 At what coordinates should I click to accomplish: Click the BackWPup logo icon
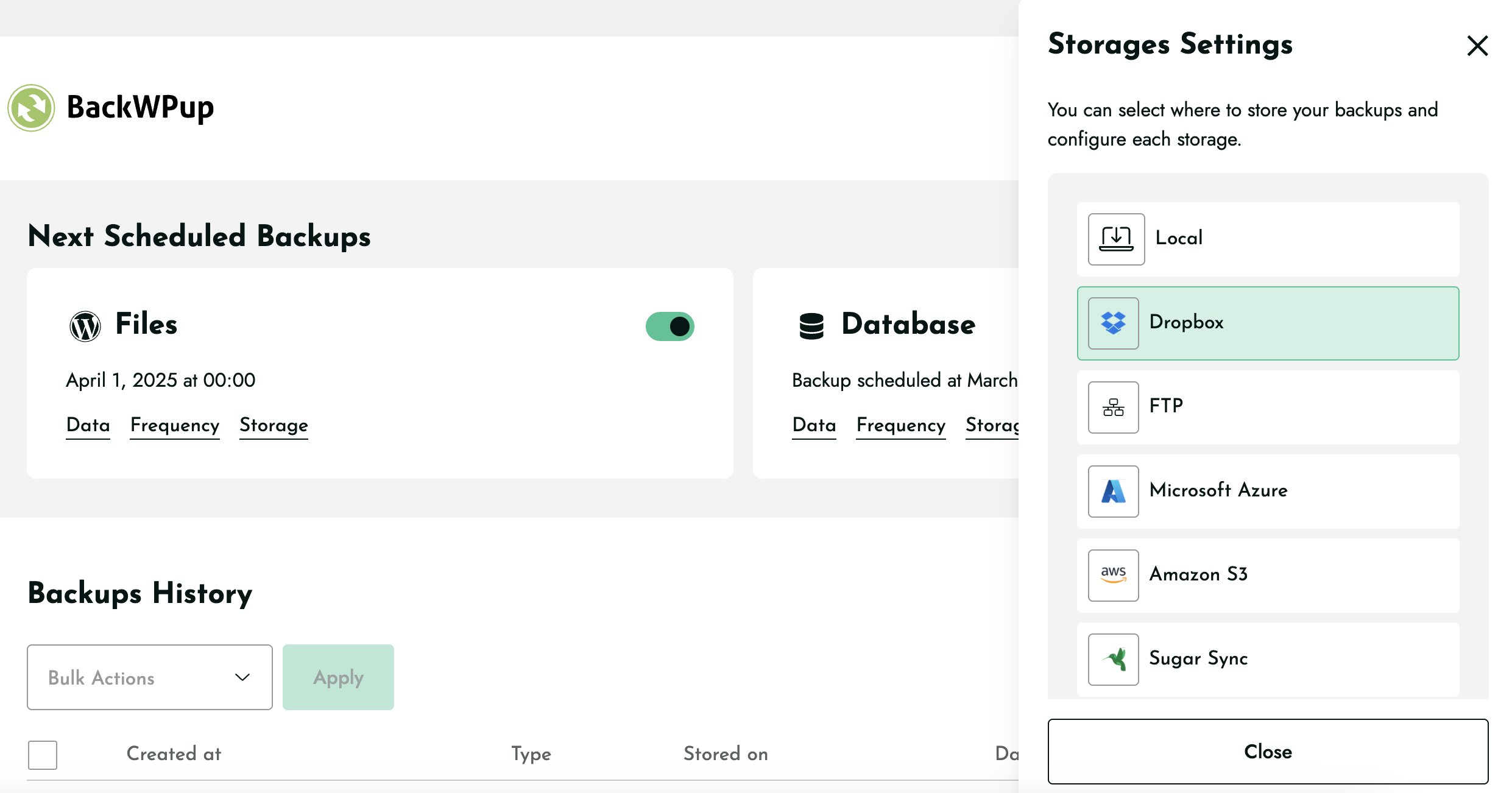point(31,108)
